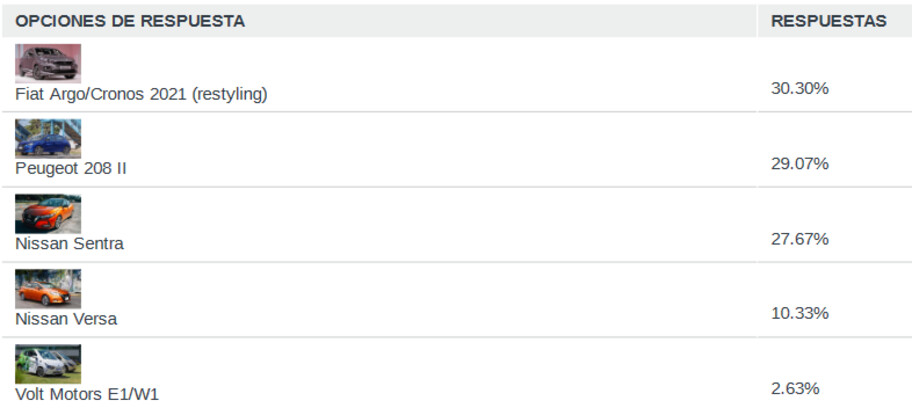Click the 'Peugeot 208 II' option label
This screenshot has width=912, height=408.
click(71, 169)
